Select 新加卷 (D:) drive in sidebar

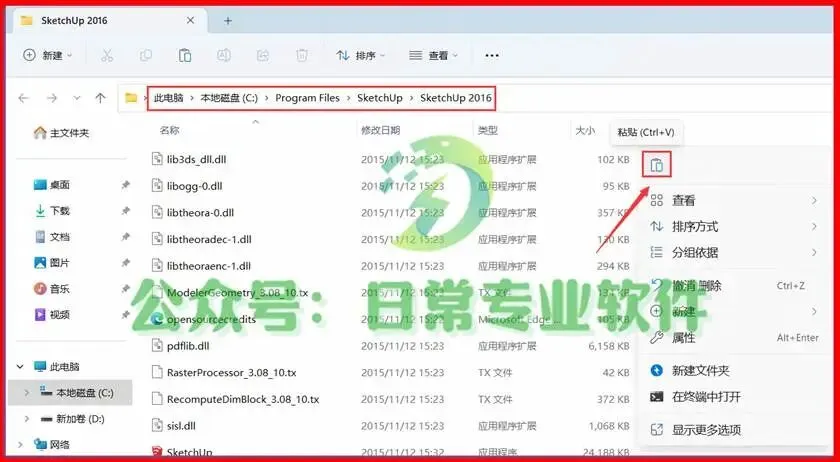pos(72,419)
